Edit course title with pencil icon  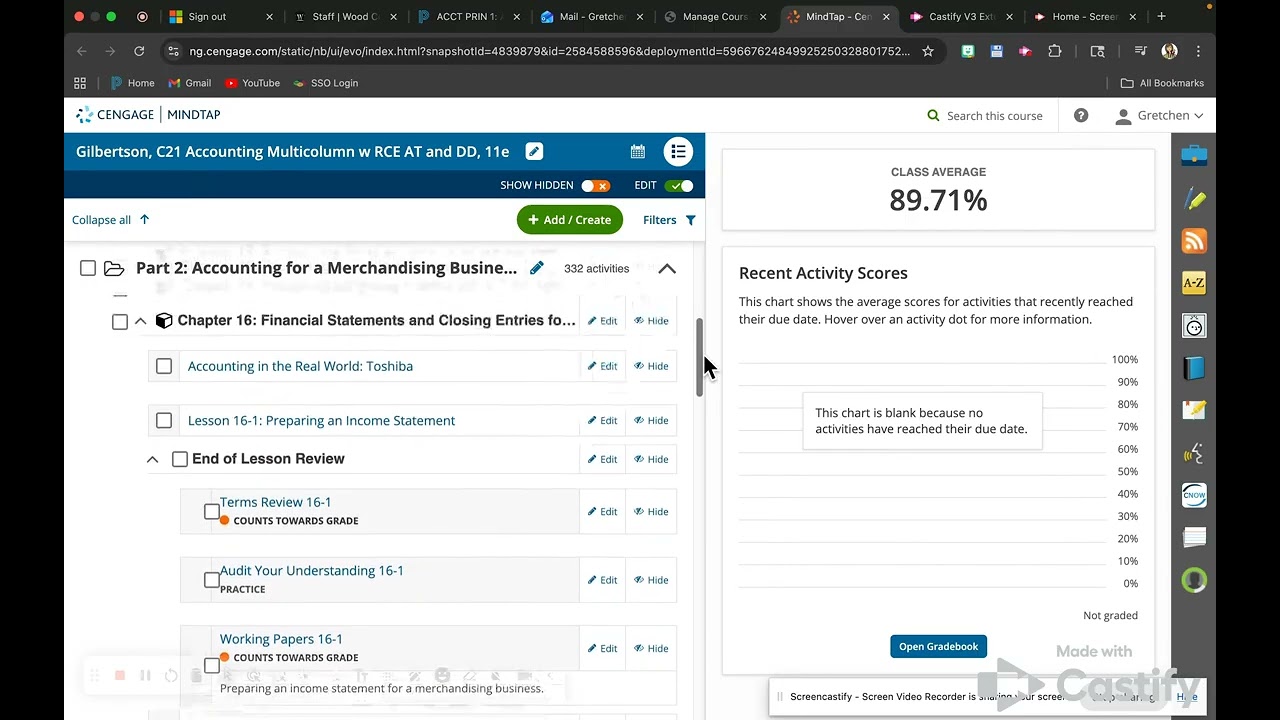click(x=534, y=152)
